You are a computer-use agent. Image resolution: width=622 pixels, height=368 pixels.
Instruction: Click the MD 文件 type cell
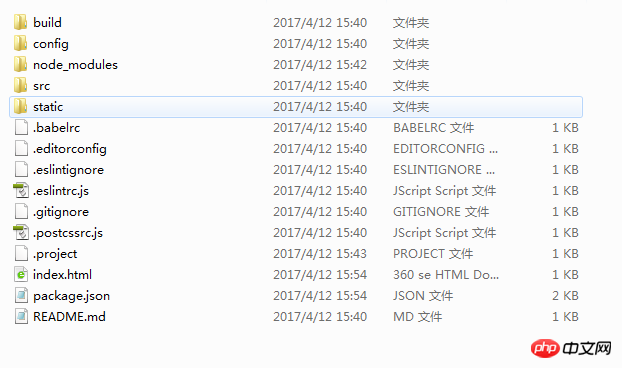[x=417, y=316]
